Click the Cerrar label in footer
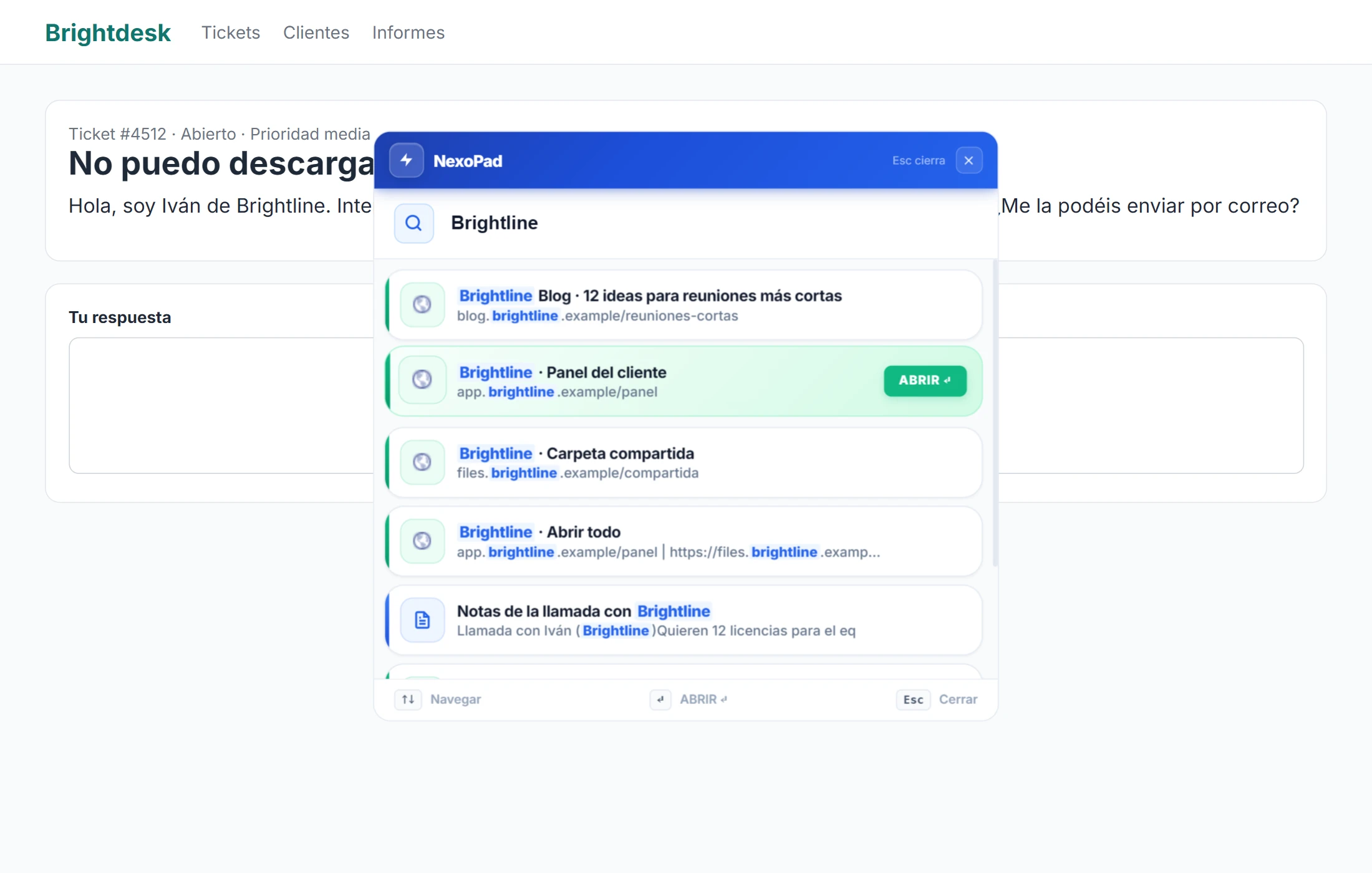The image size is (1372, 873). 958,700
